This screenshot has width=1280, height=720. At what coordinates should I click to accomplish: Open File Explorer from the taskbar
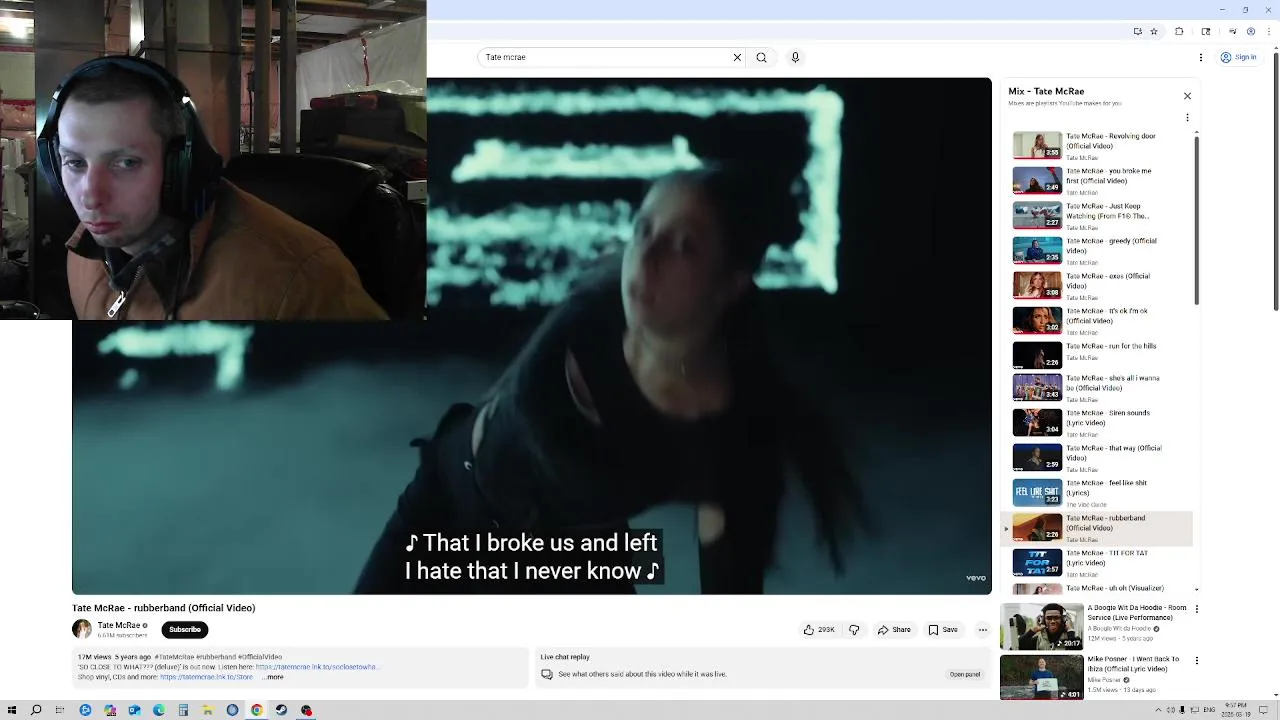coord(208,710)
